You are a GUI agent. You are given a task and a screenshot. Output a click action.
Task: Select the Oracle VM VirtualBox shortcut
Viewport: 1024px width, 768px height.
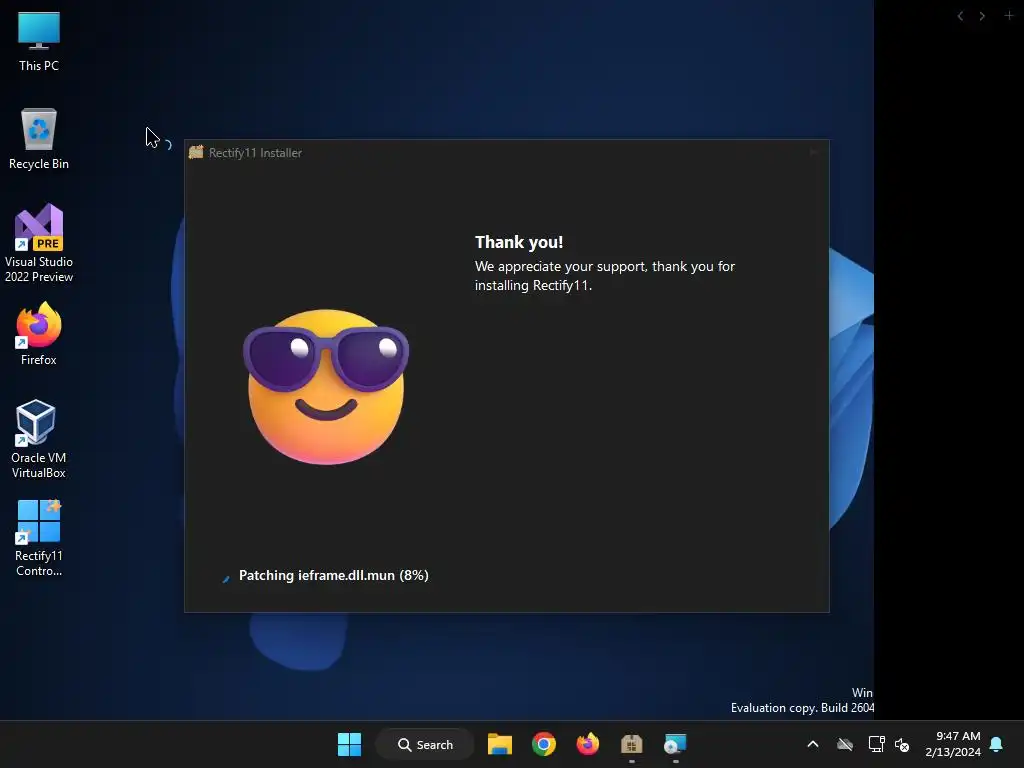click(x=39, y=439)
